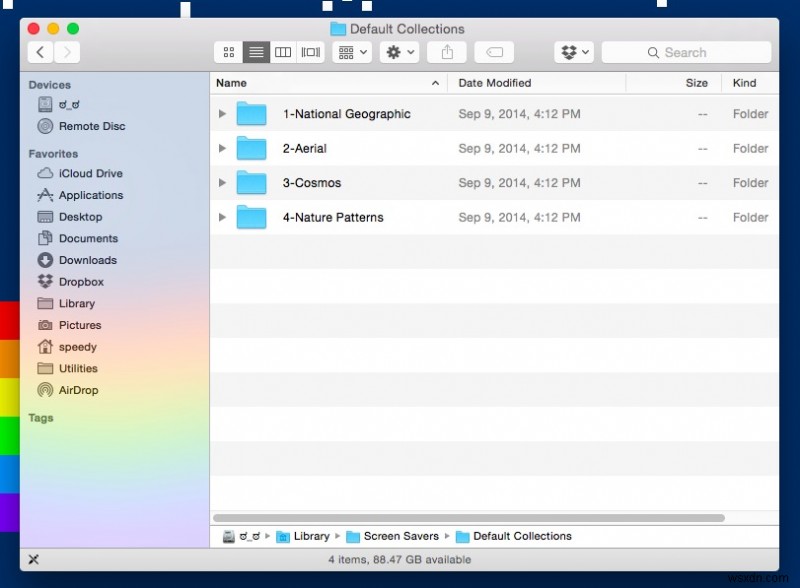Screen dimensions: 800x588
Task: Expand the 3-Cosmos folder
Action: point(222,183)
